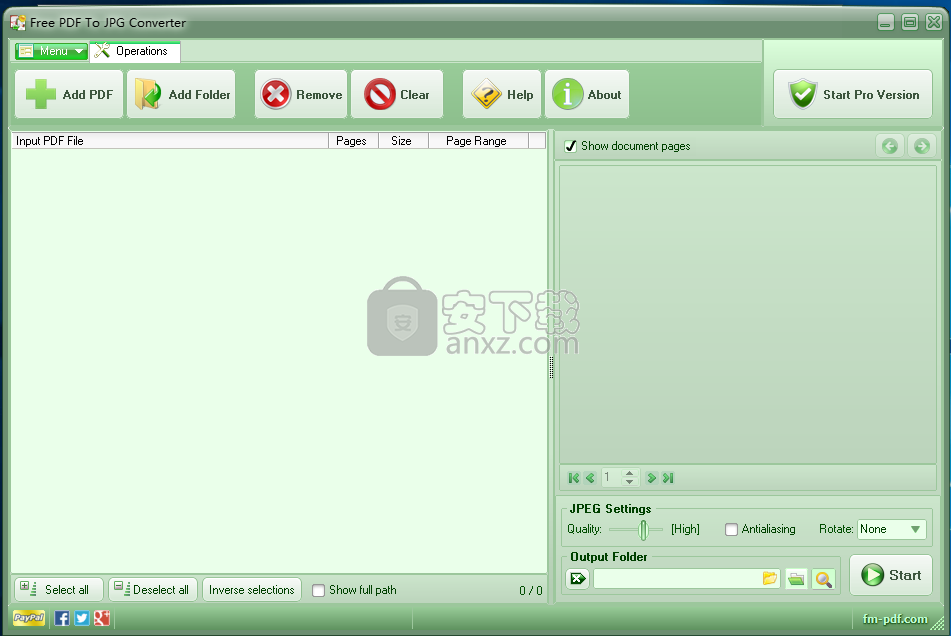Click Start Pro Version button
The image size is (951, 636).
[853, 94]
